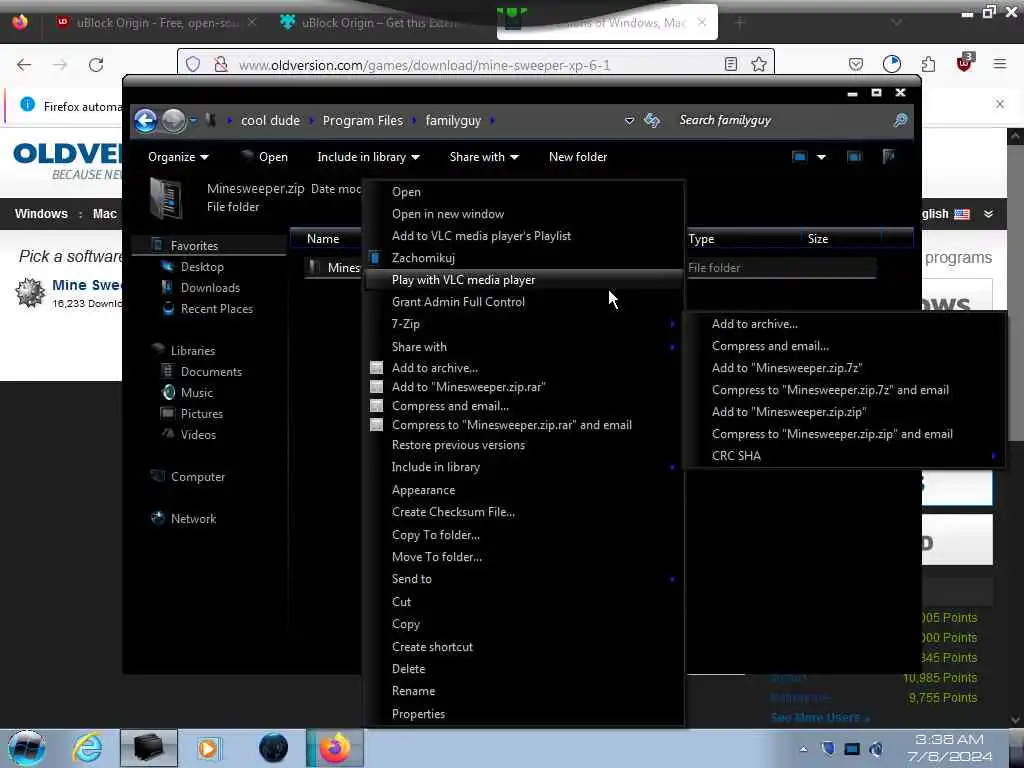The image size is (1024, 768).
Task: Open Internet Explorer from the taskbar
Action: pos(87,748)
